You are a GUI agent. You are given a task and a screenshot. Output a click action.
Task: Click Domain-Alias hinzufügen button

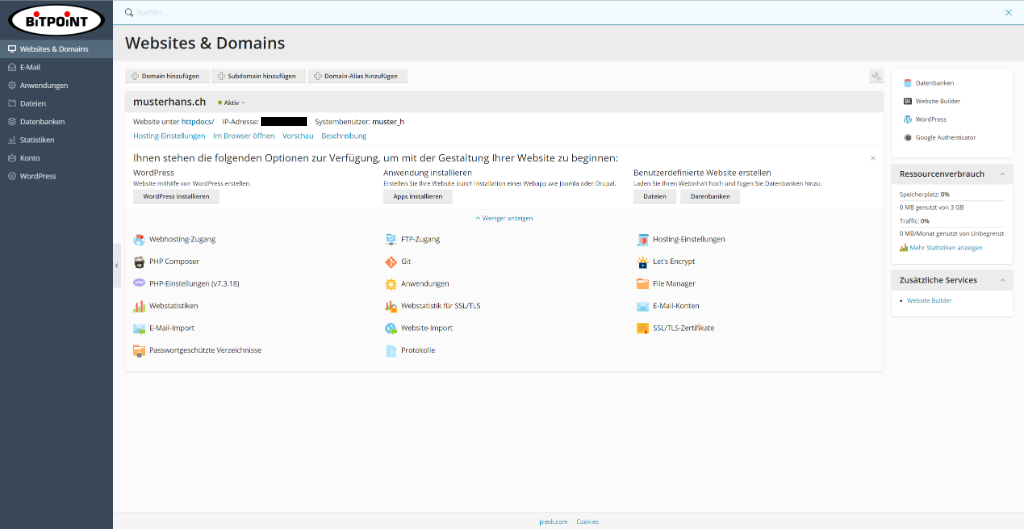357,76
